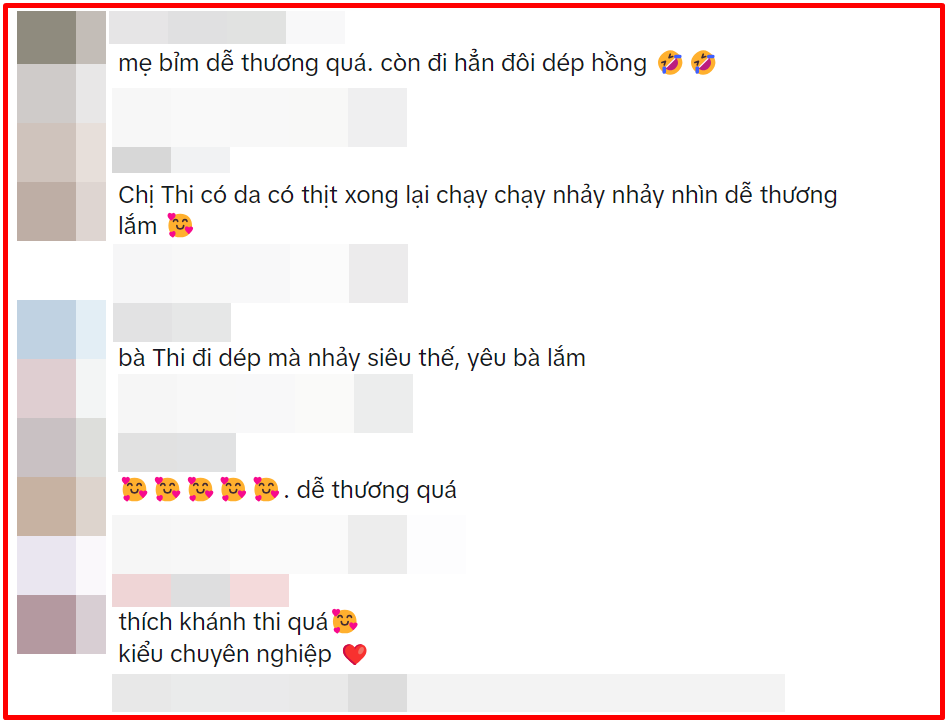Open the avatar beside "kiểu chuyên nghiệp" comment
The image size is (948, 723).
point(62,624)
